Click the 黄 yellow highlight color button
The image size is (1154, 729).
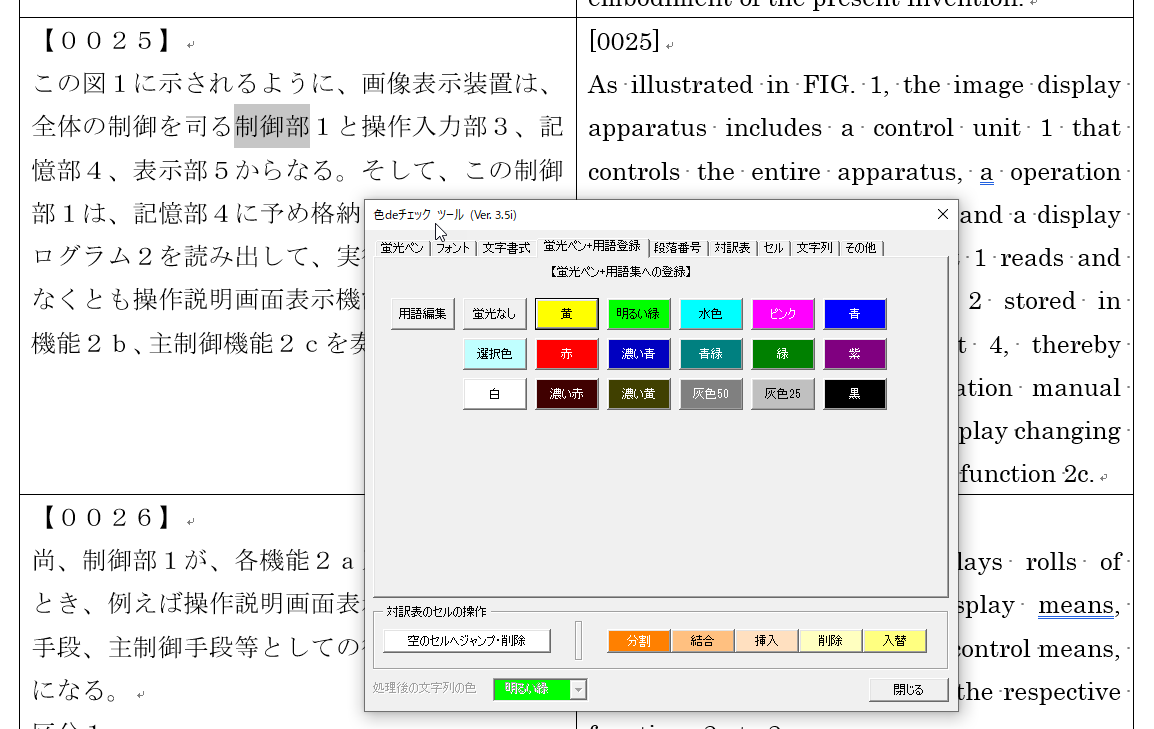coord(566,314)
